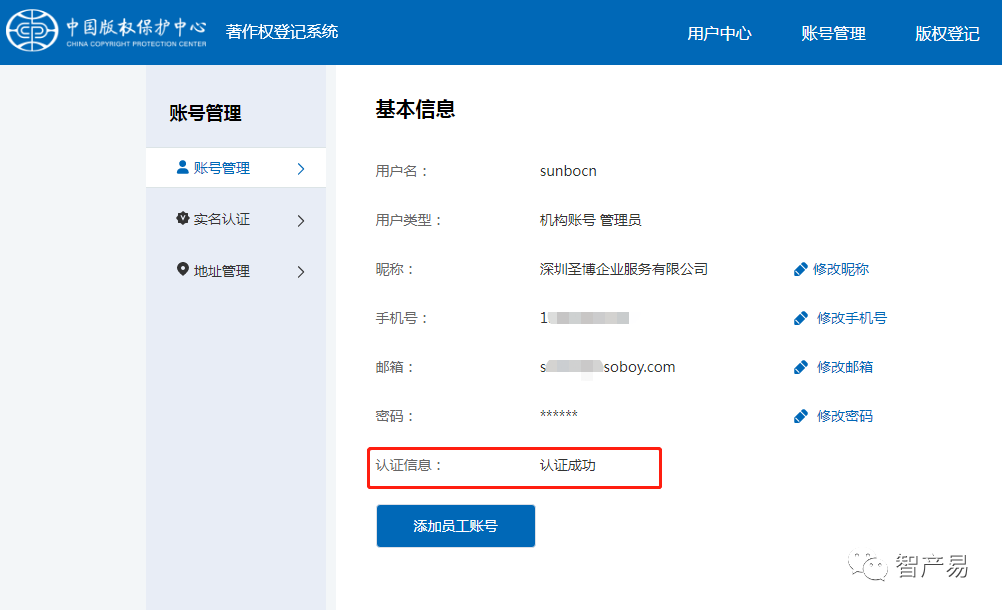This screenshot has width=1002, height=610.
Task: Click the 用户类型： label
Action: click(408, 220)
